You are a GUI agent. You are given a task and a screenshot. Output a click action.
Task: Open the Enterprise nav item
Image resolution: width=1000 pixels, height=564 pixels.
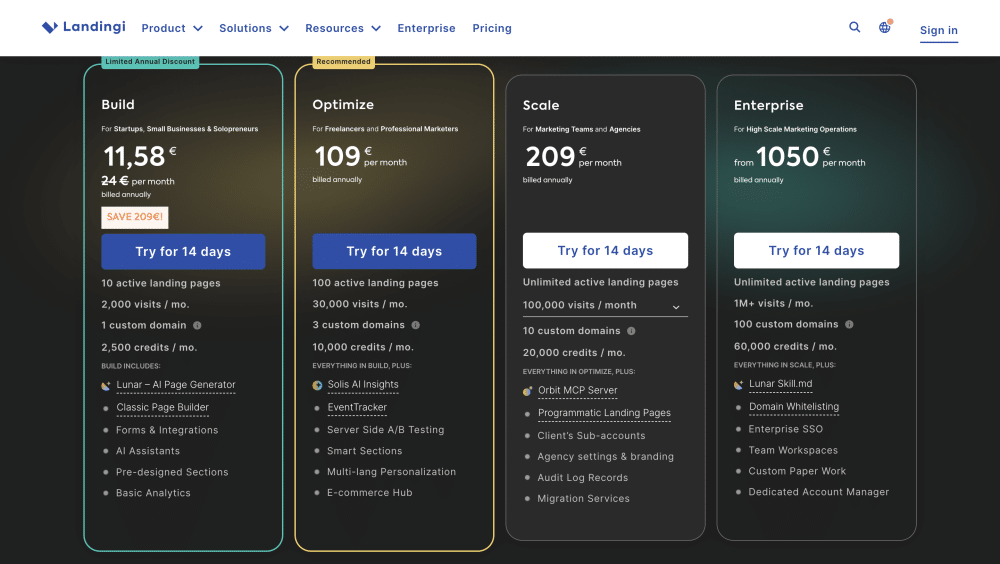coord(426,28)
